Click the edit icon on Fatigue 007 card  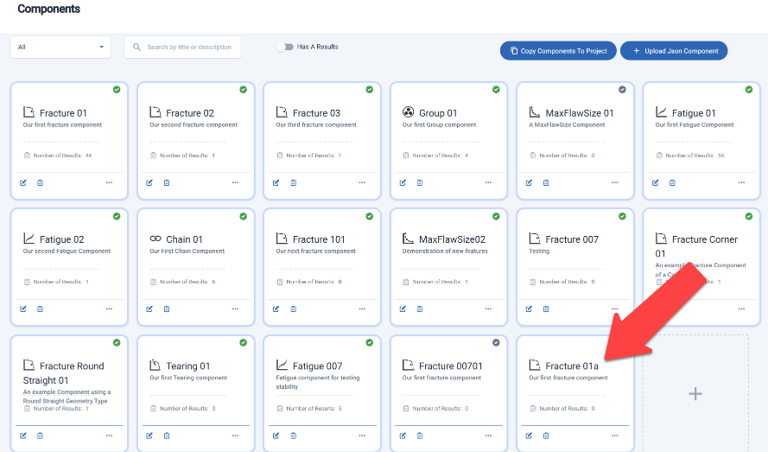[276, 435]
